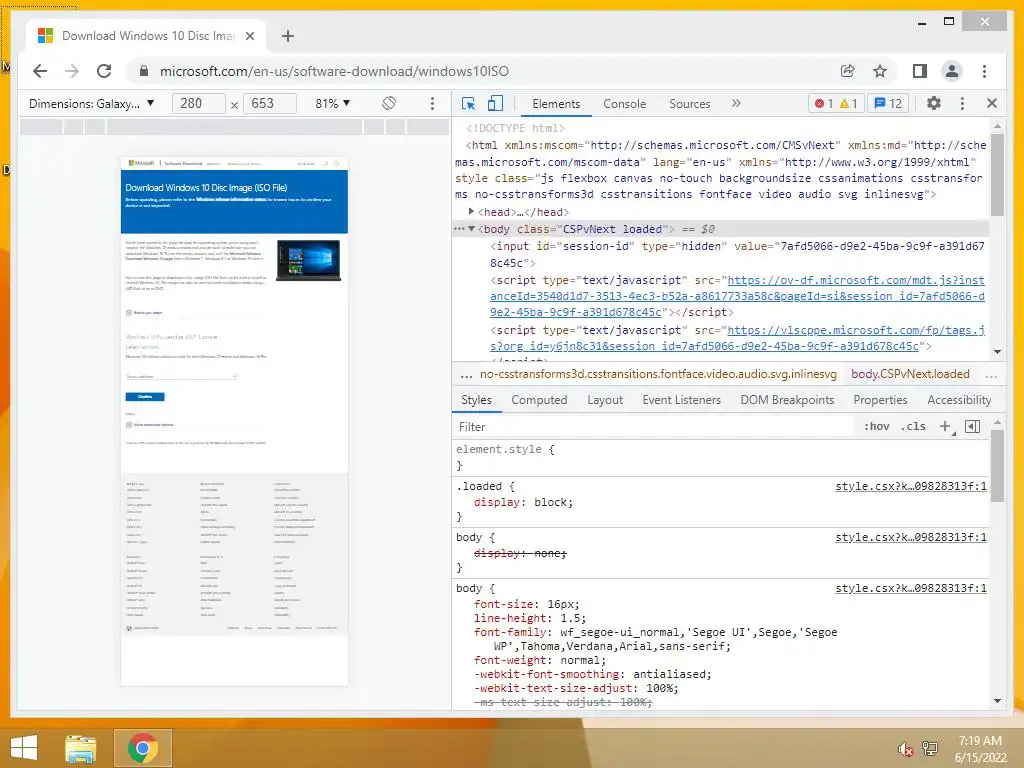1024x768 pixels.
Task: Click the viewport width field showing 280
Action: (199, 103)
